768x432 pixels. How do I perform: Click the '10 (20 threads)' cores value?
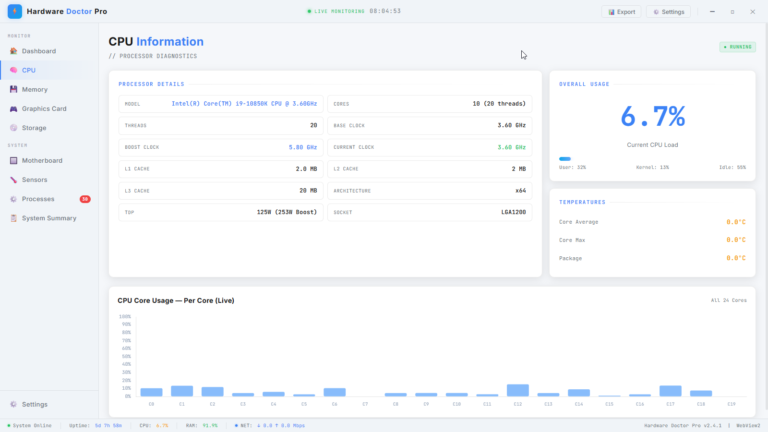coord(499,104)
